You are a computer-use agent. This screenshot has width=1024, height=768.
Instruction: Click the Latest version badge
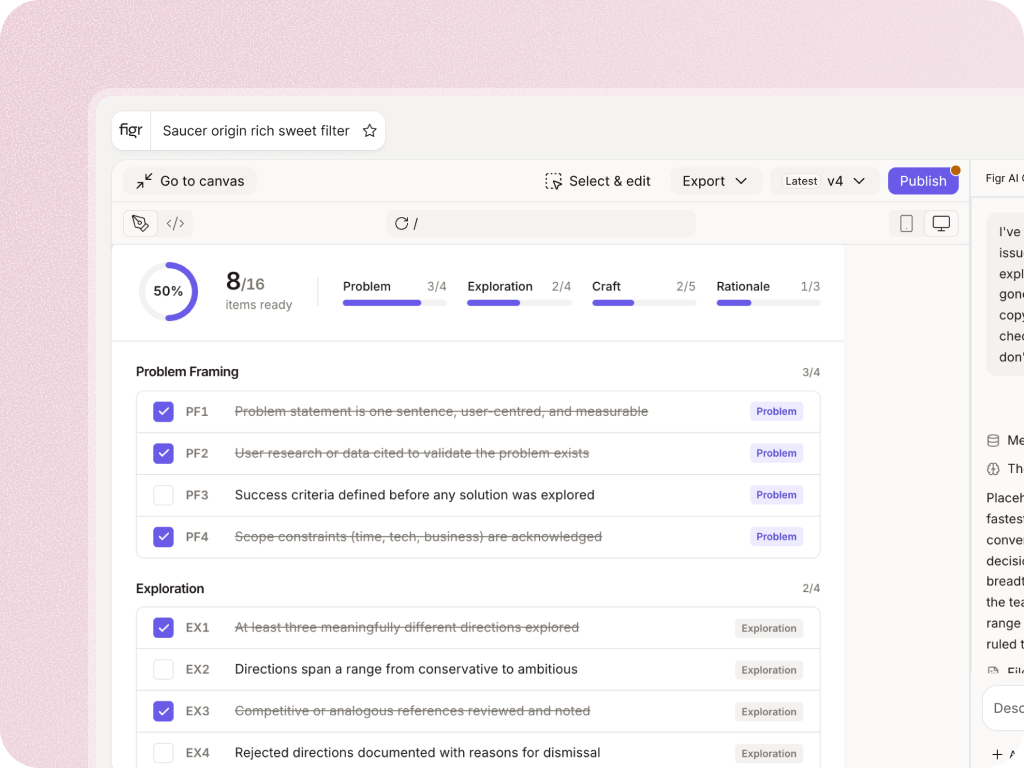click(x=801, y=181)
